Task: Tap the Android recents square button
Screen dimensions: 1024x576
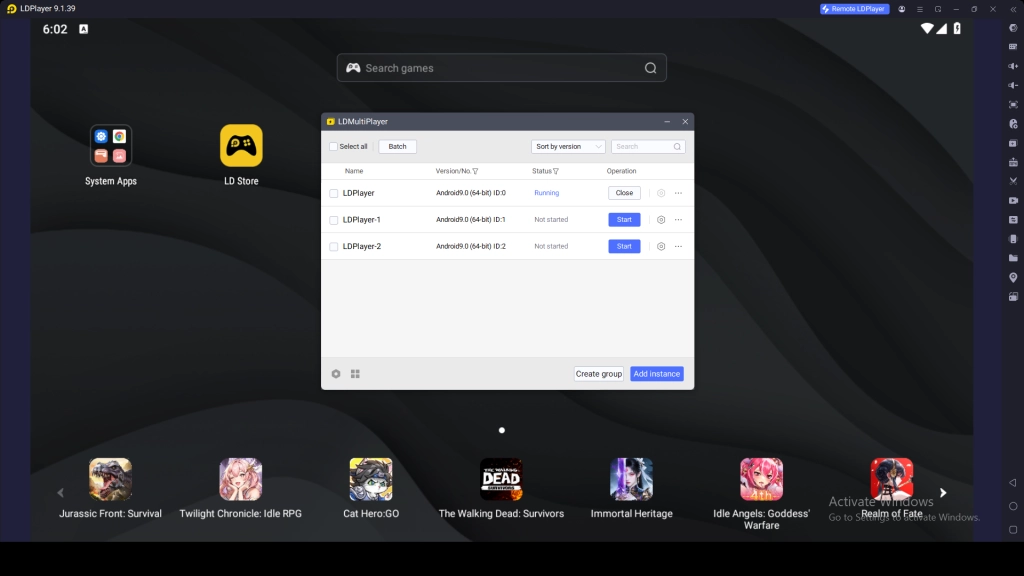Action: tap(1013, 530)
